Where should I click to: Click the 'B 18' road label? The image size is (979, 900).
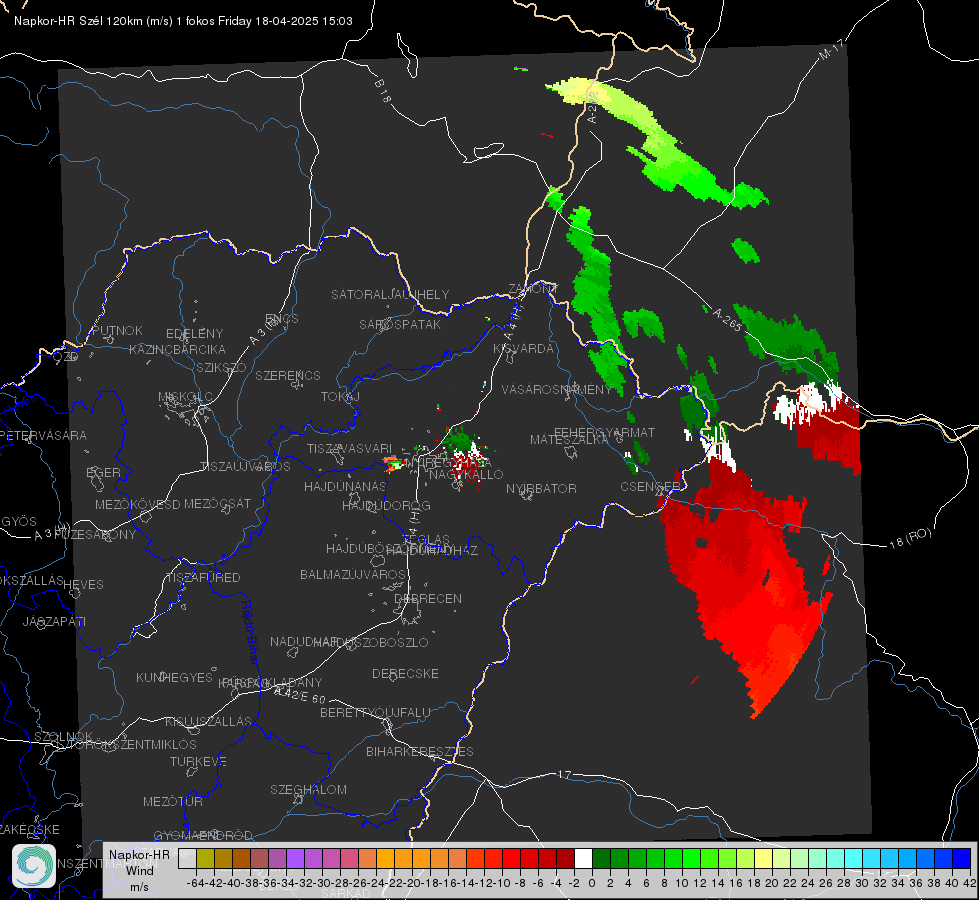pyautogui.click(x=383, y=91)
